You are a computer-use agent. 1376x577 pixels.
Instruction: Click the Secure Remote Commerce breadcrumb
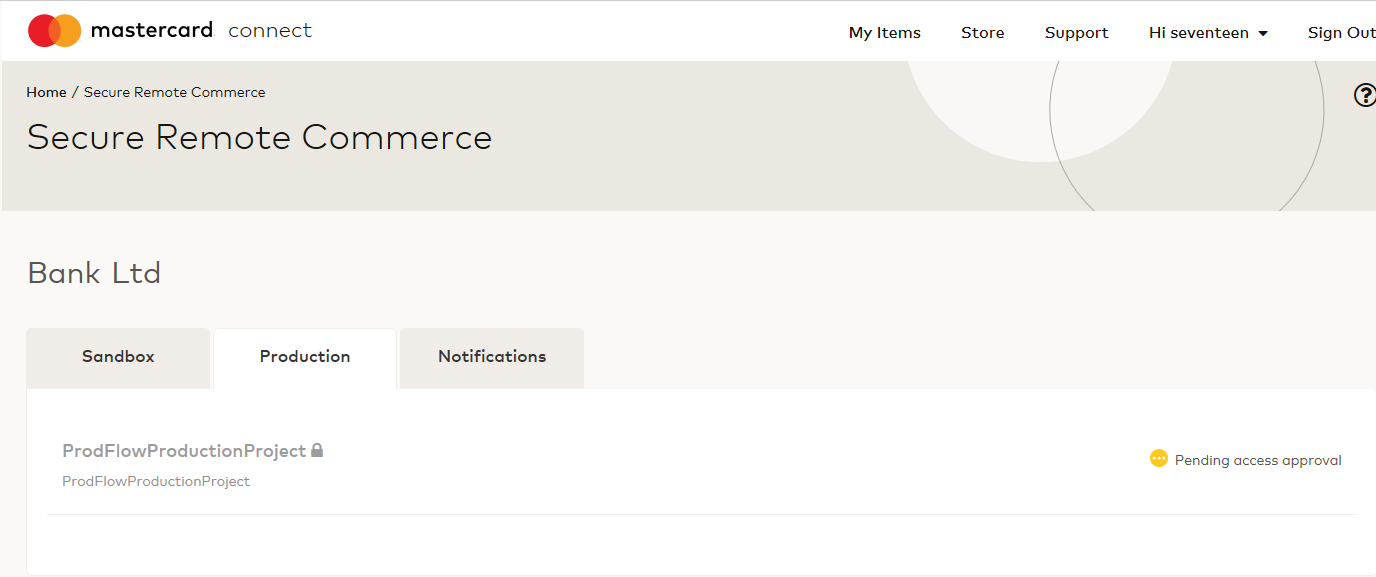pos(175,92)
